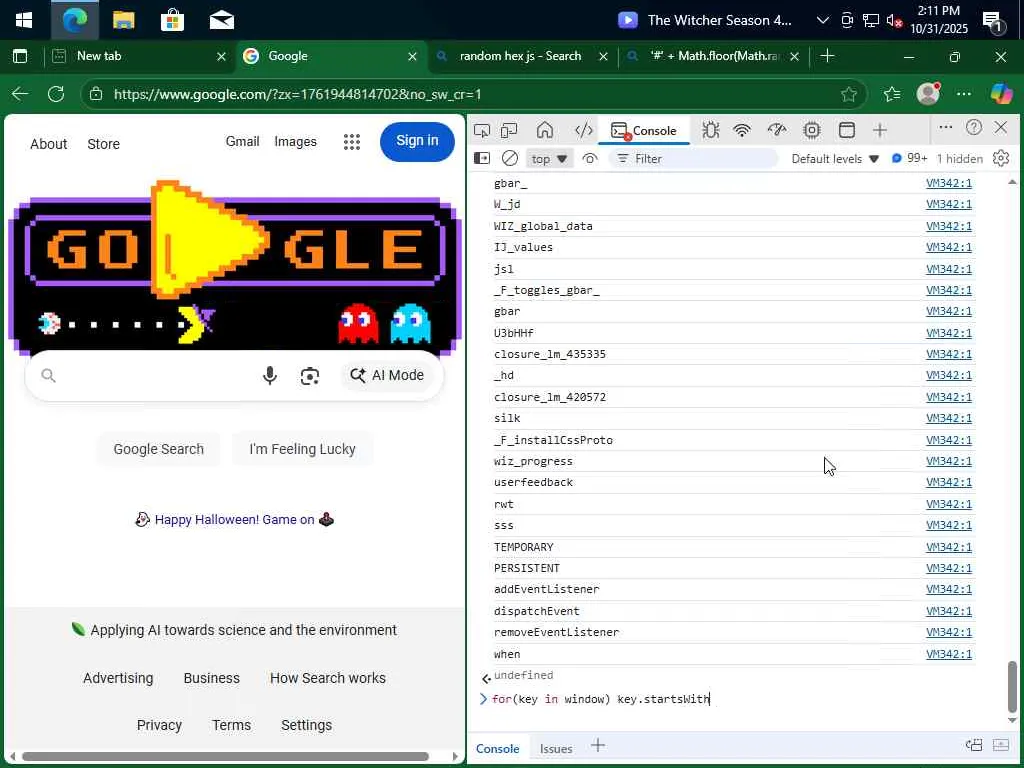Open DevTools customize ellipsis menu

coord(945,127)
